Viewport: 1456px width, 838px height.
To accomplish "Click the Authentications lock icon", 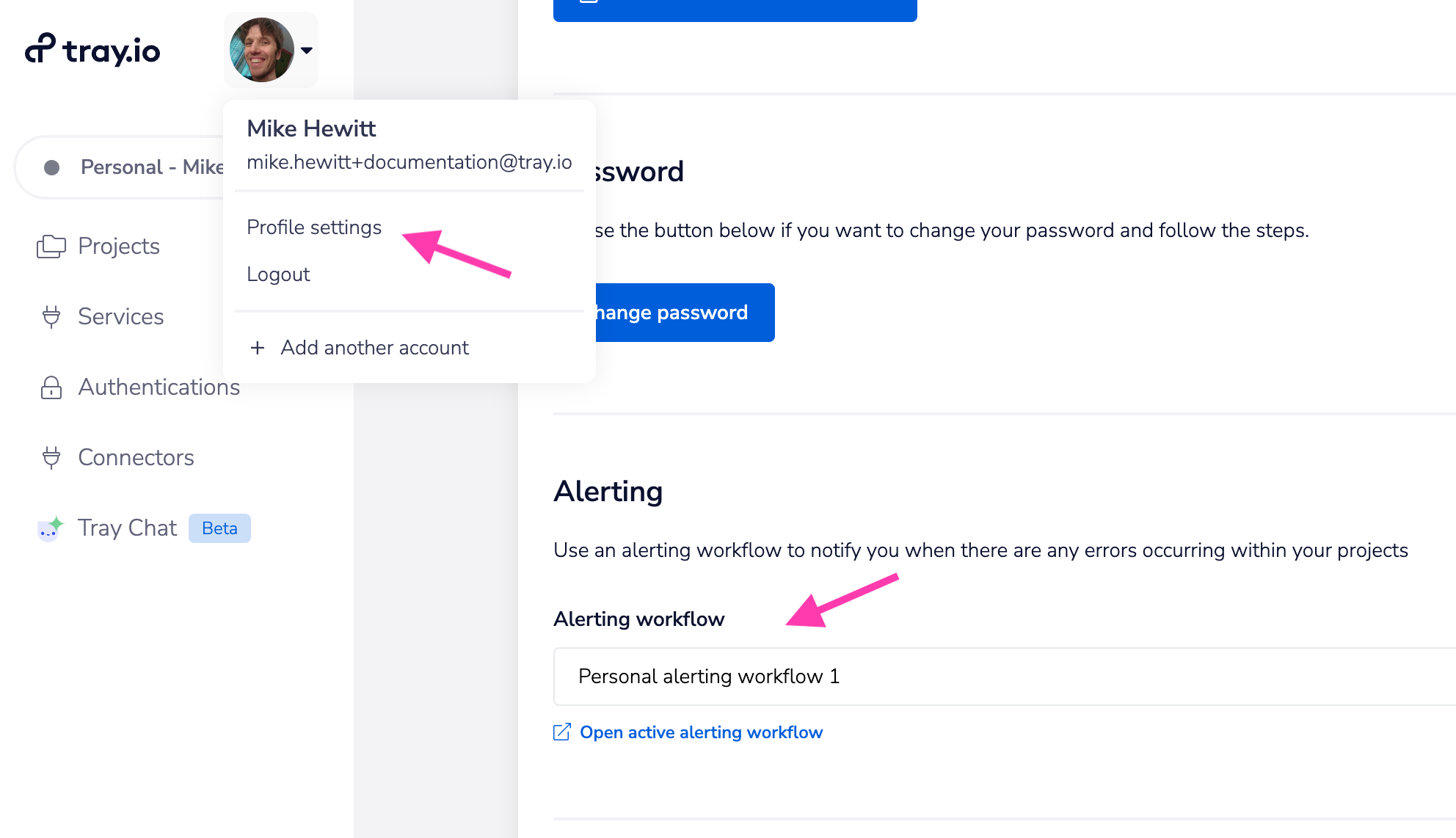I will click(50, 387).
